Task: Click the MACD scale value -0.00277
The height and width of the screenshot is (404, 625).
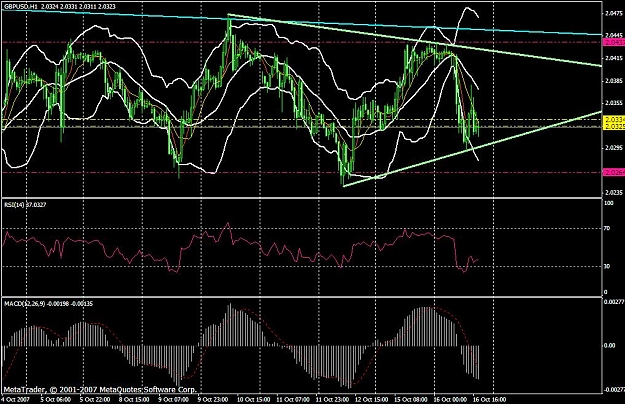Action: (x=613, y=390)
